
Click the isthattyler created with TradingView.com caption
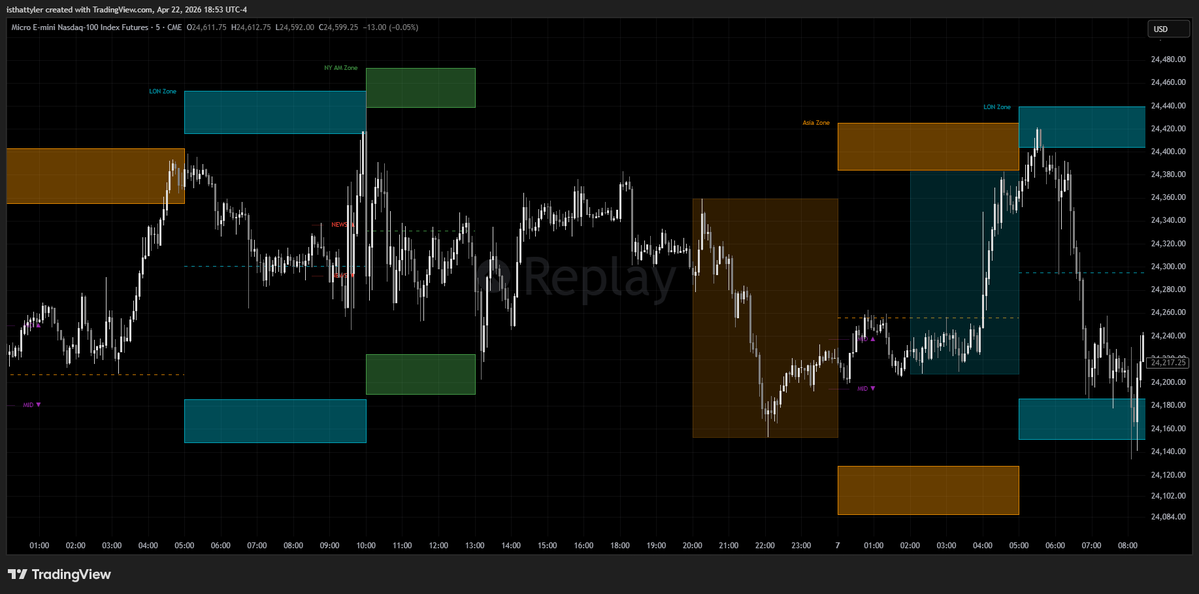[x=126, y=9]
